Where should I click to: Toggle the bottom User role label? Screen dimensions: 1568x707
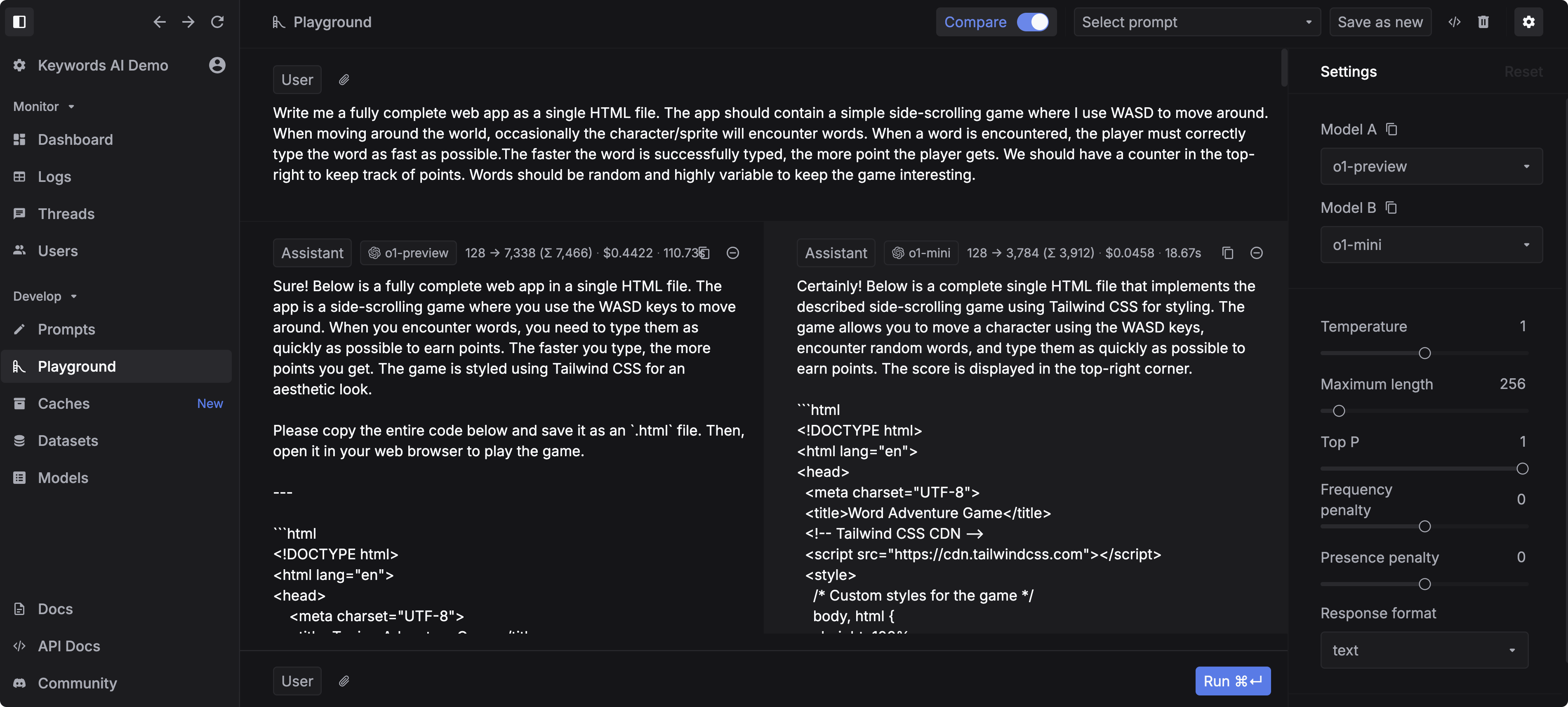[x=297, y=681]
